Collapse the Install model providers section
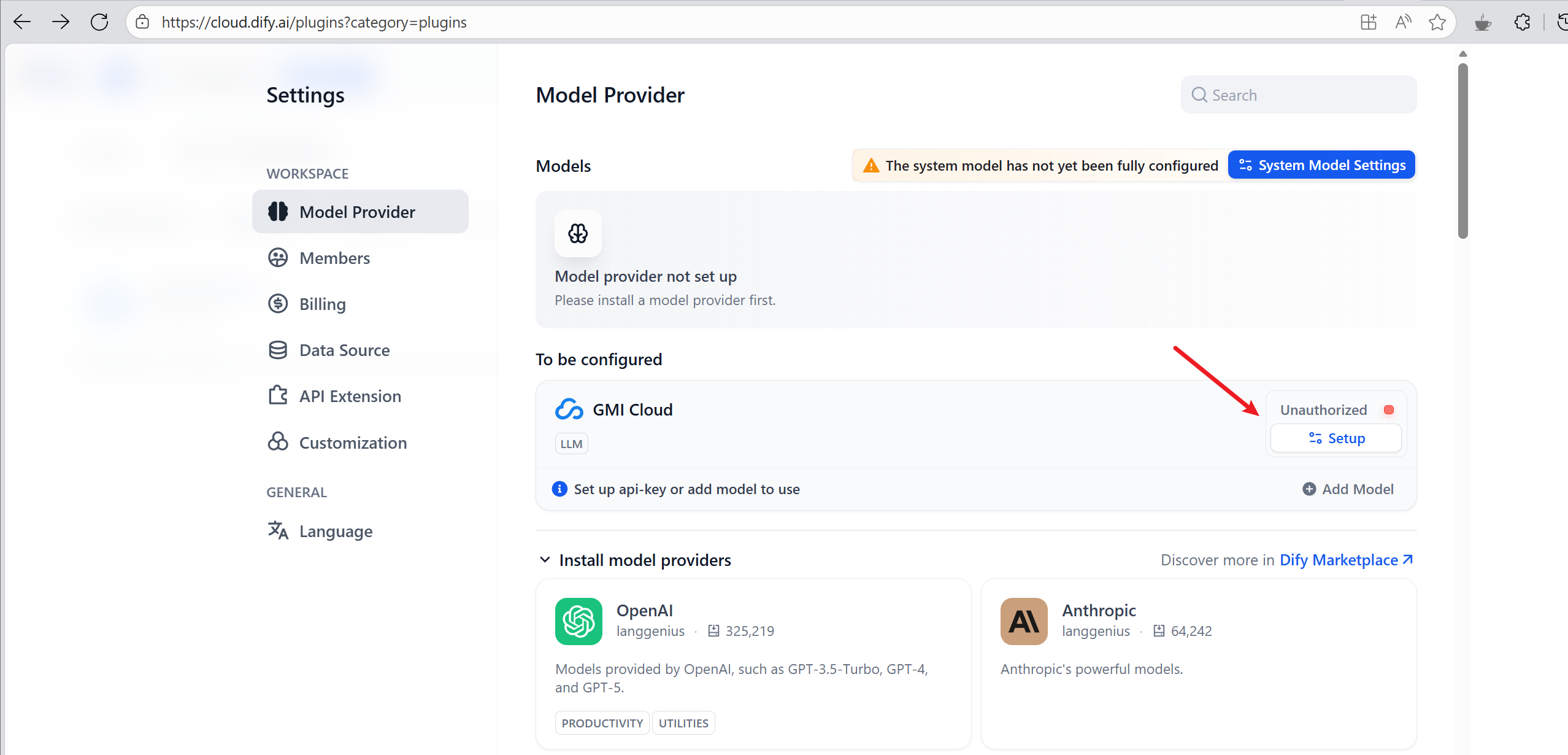1568x755 pixels. pyautogui.click(x=545, y=559)
